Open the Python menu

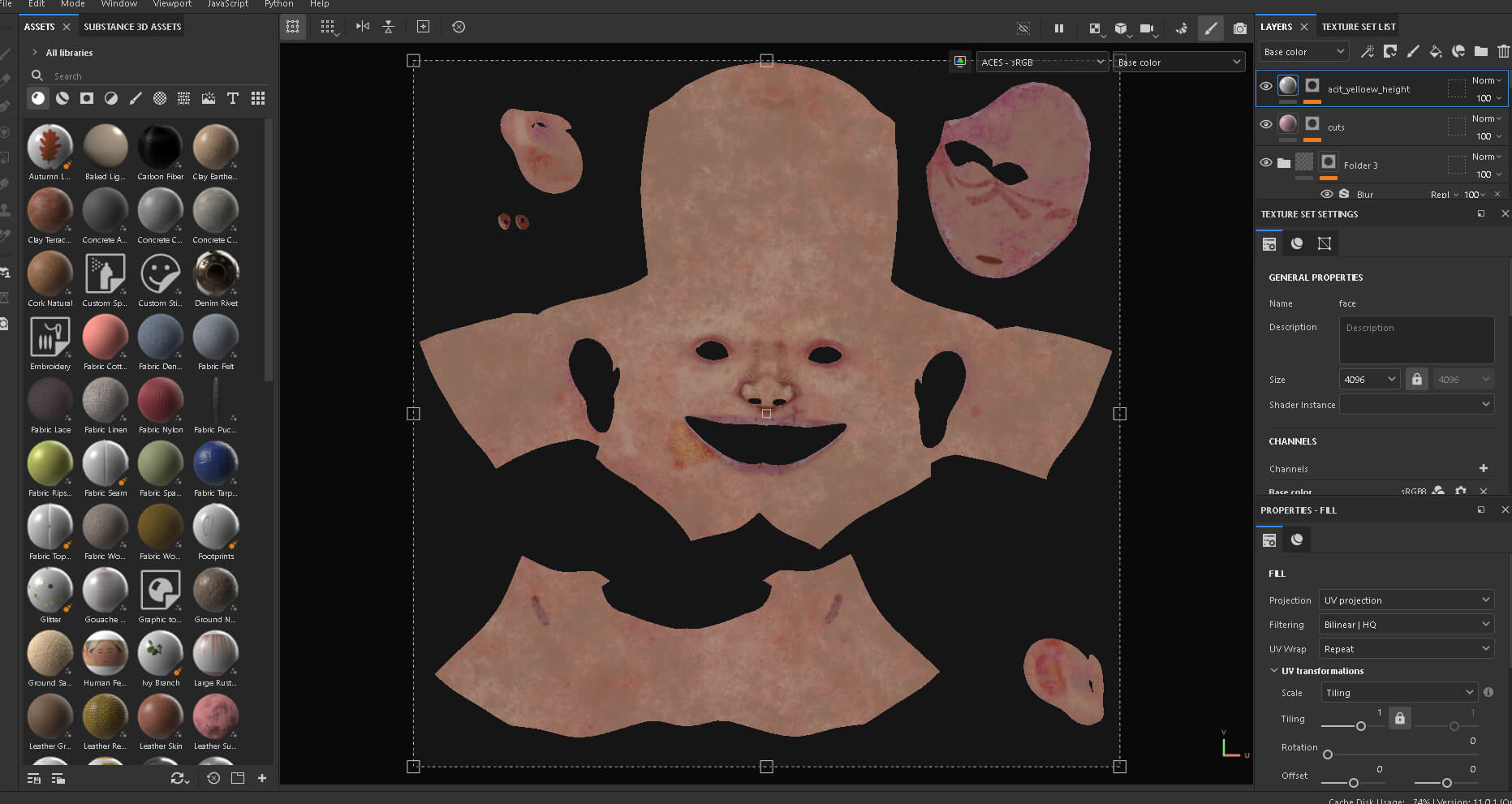[x=278, y=4]
